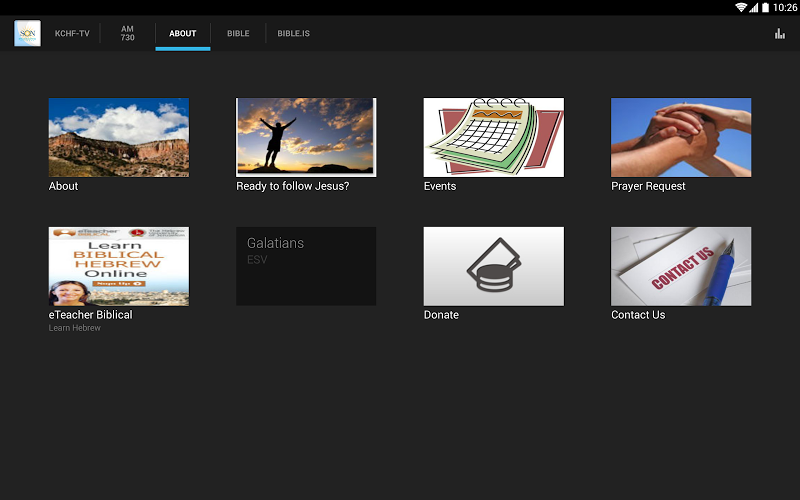Tap the Wi-Fi status icon
This screenshot has width=800, height=500.
[x=741, y=7]
